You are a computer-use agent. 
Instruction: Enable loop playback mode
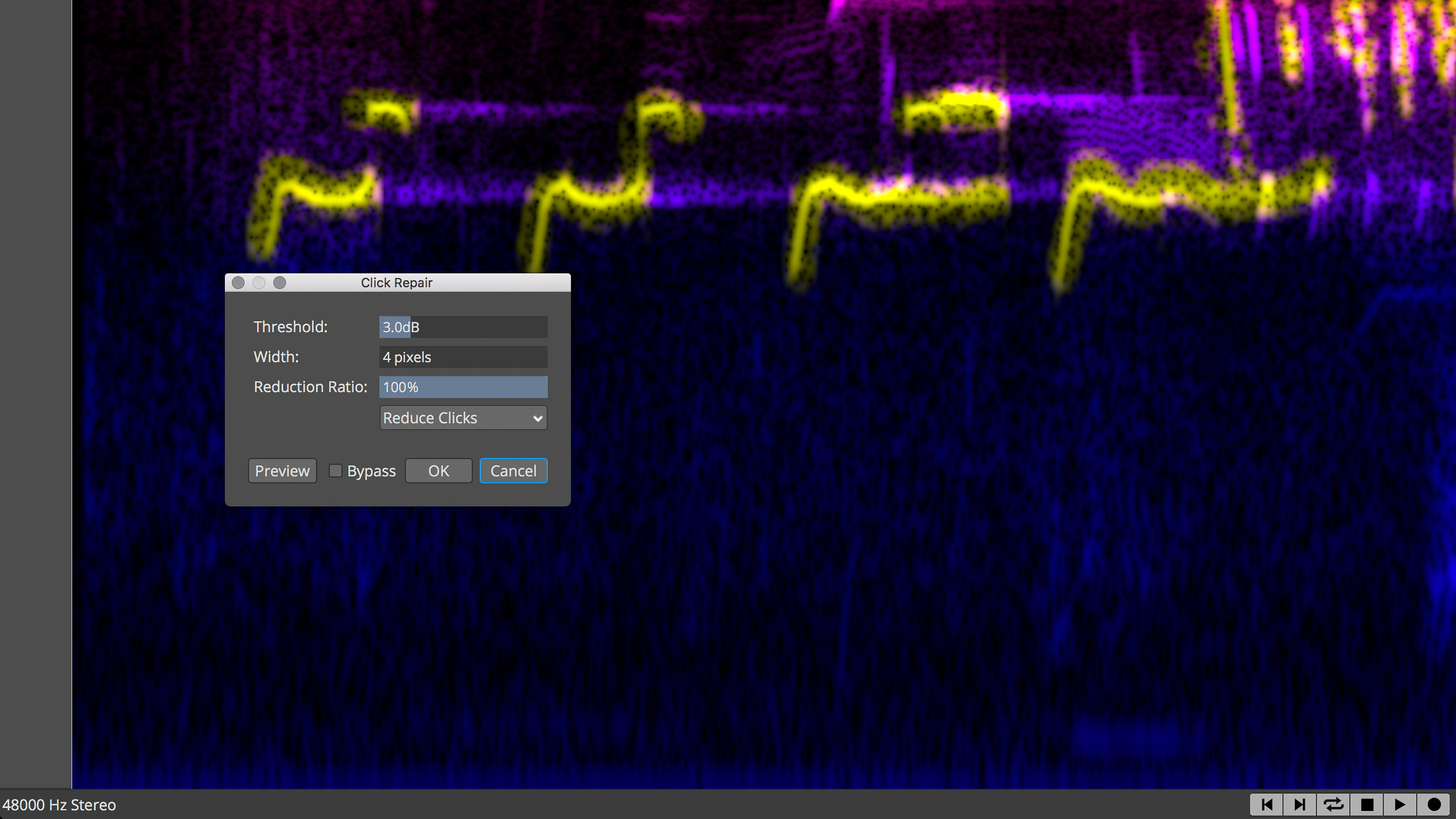click(x=1334, y=804)
